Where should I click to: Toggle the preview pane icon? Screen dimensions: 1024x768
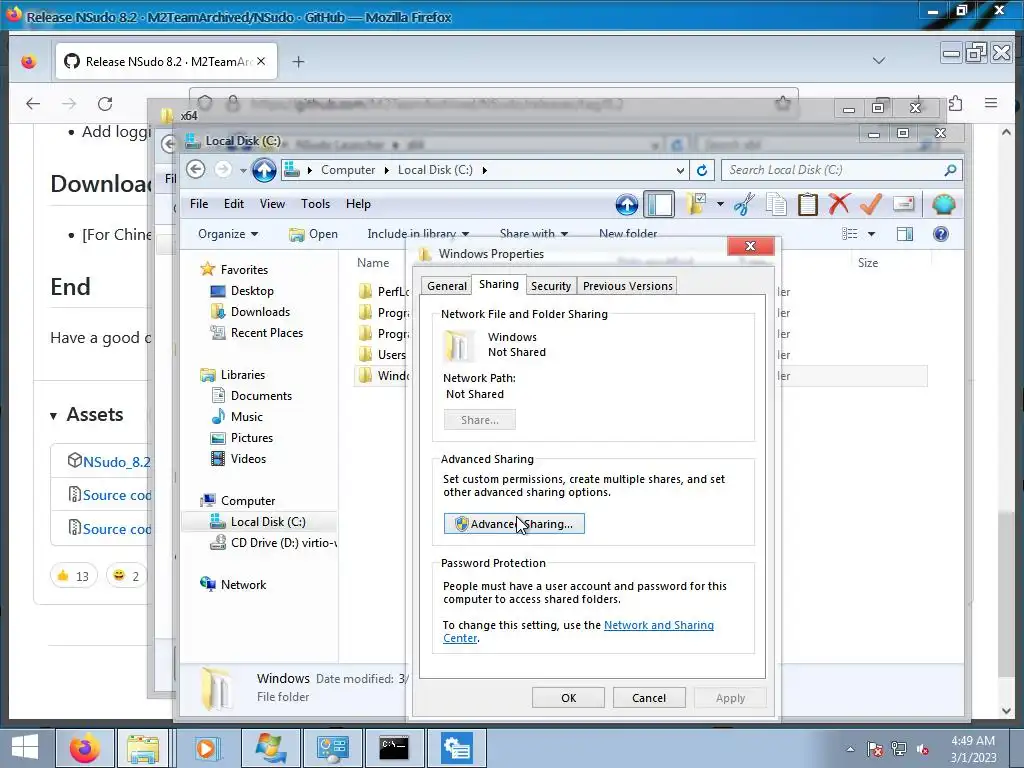(904, 234)
